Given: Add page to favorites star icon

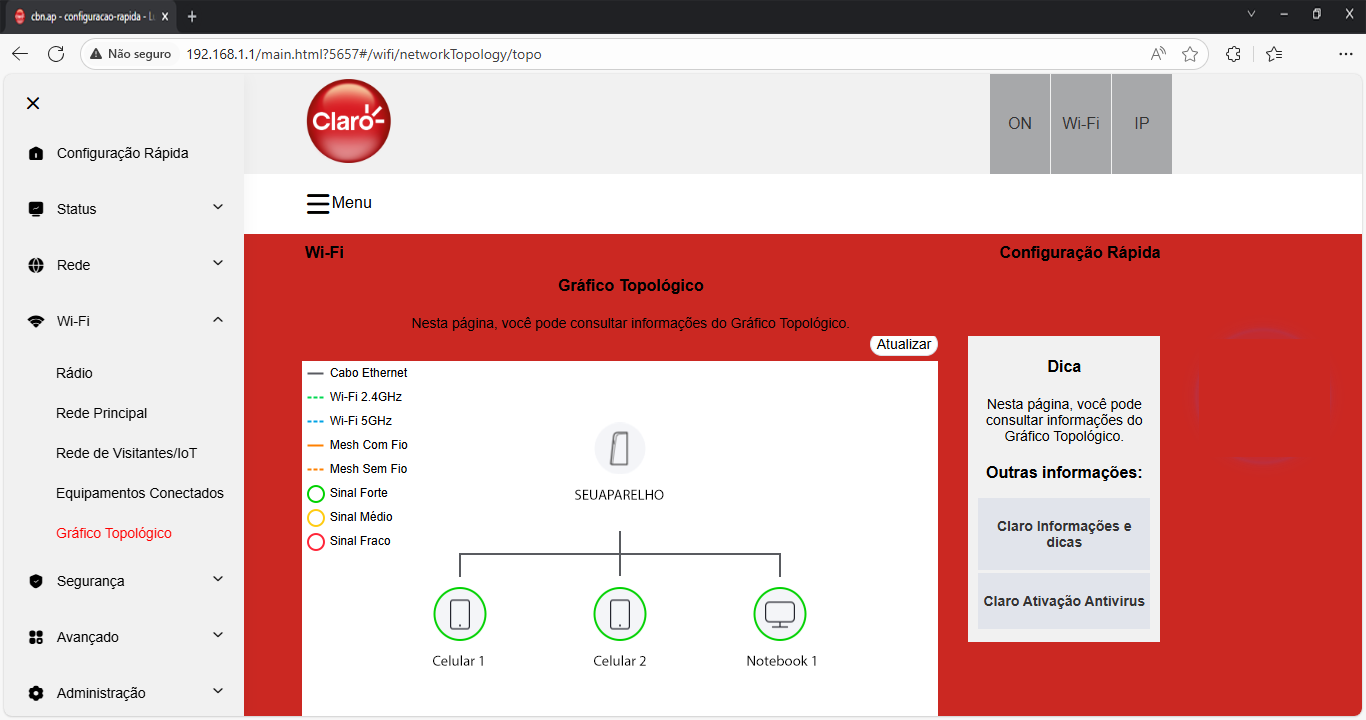Looking at the screenshot, I should [x=1189, y=54].
